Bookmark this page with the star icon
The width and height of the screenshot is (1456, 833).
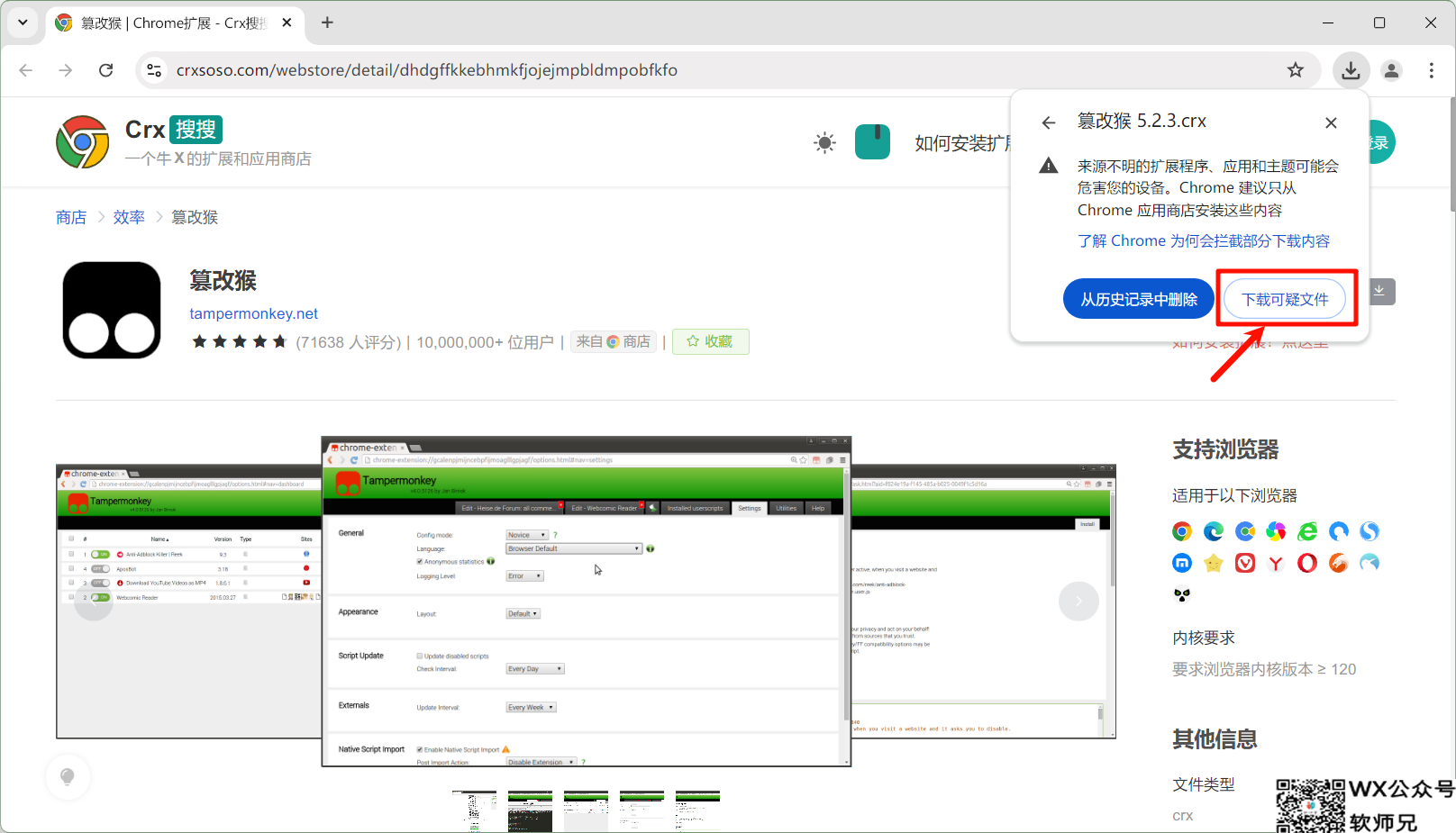[1296, 70]
